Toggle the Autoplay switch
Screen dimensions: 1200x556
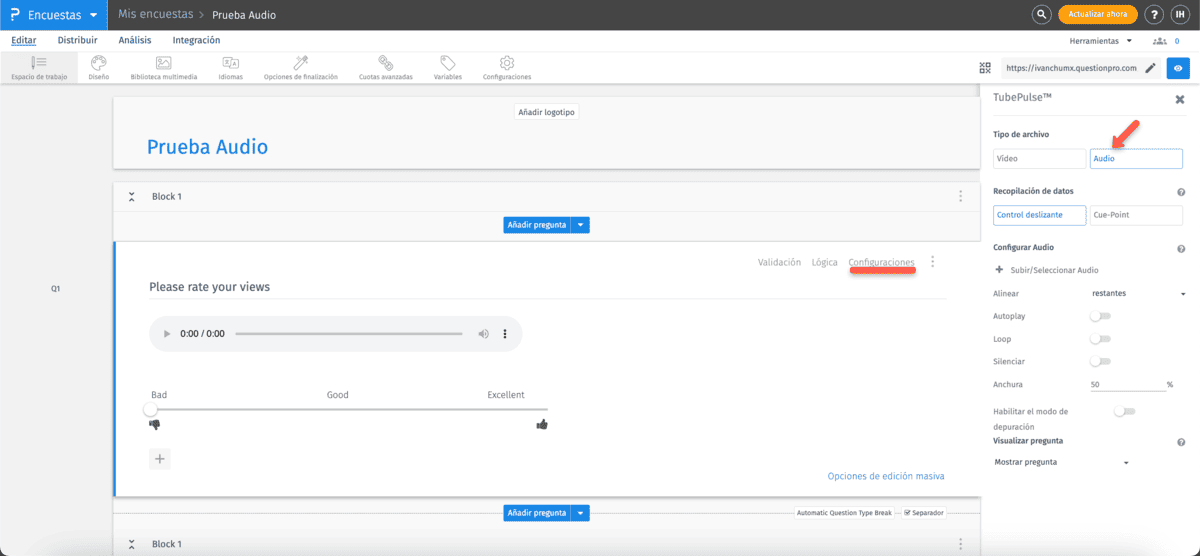[x=1100, y=316]
